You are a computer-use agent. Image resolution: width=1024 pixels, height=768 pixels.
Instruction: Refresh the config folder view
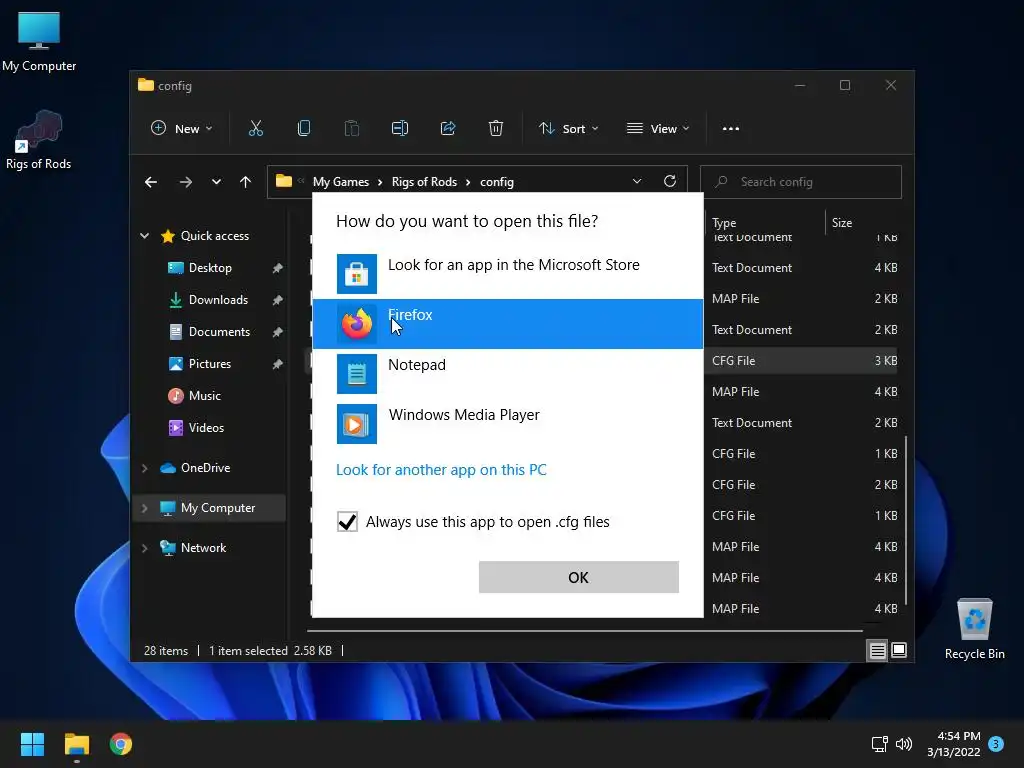coord(670,182)
